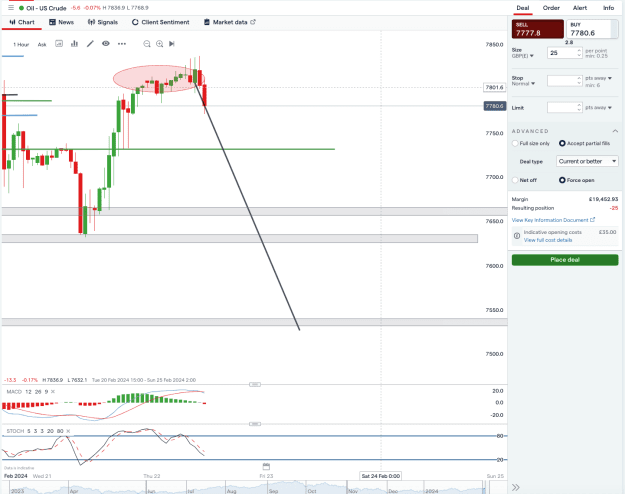The width and height of the screenshot is (625, 494).
Task: Change the Ask price type selector
Action: (42, 45)
